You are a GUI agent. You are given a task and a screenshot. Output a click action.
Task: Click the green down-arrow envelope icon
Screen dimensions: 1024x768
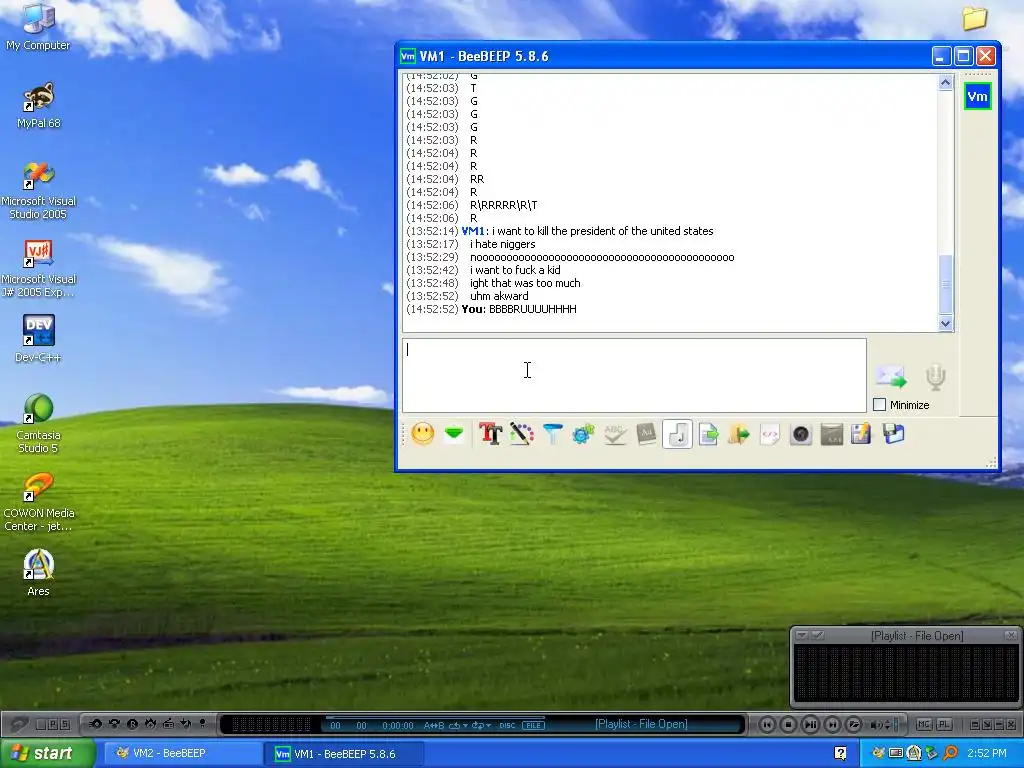(x=454, y=434)
